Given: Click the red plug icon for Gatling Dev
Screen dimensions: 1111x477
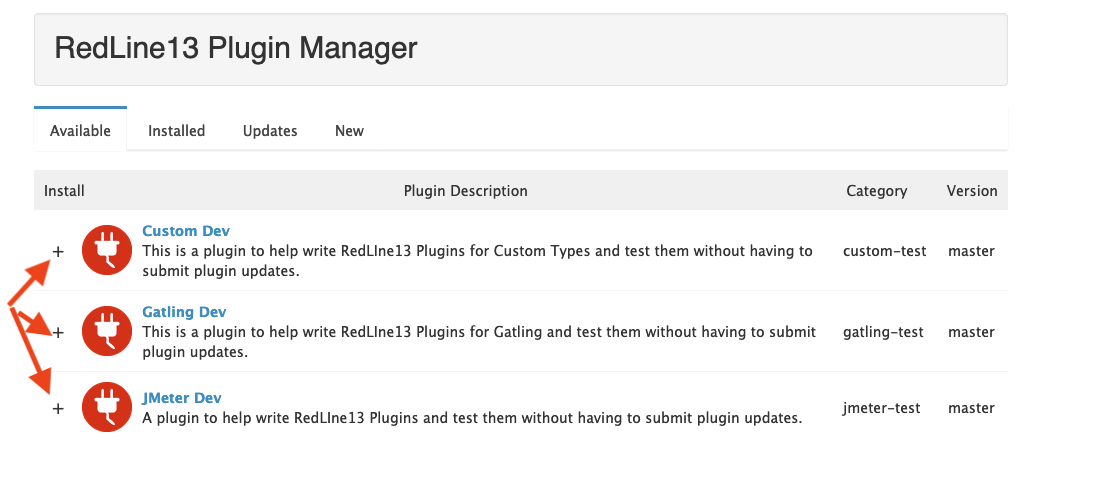Looking at the screenshot, I should (107, 331).
